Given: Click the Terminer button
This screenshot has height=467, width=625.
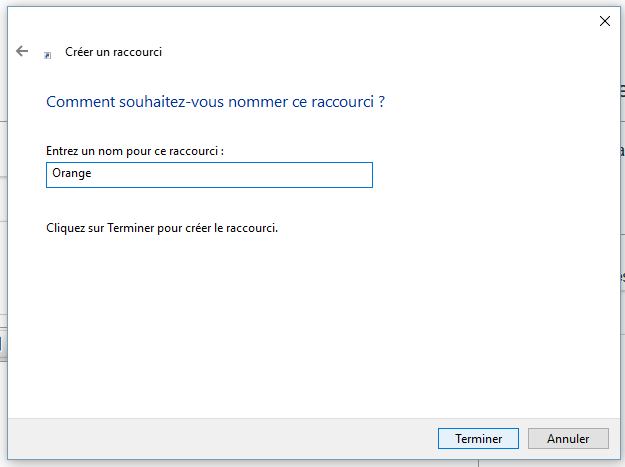Looking at the screenshot, I should pos(477,438).
